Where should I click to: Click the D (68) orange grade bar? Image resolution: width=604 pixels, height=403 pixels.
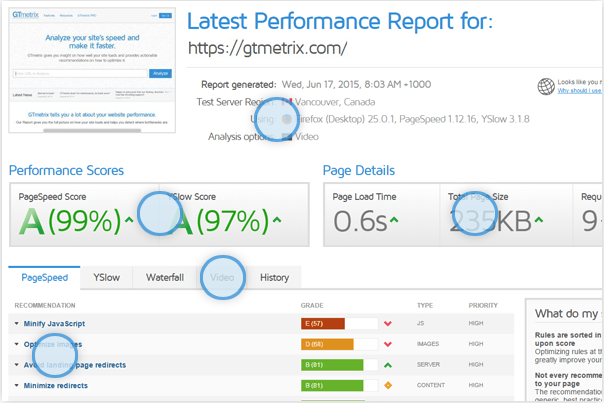(327, 344)
